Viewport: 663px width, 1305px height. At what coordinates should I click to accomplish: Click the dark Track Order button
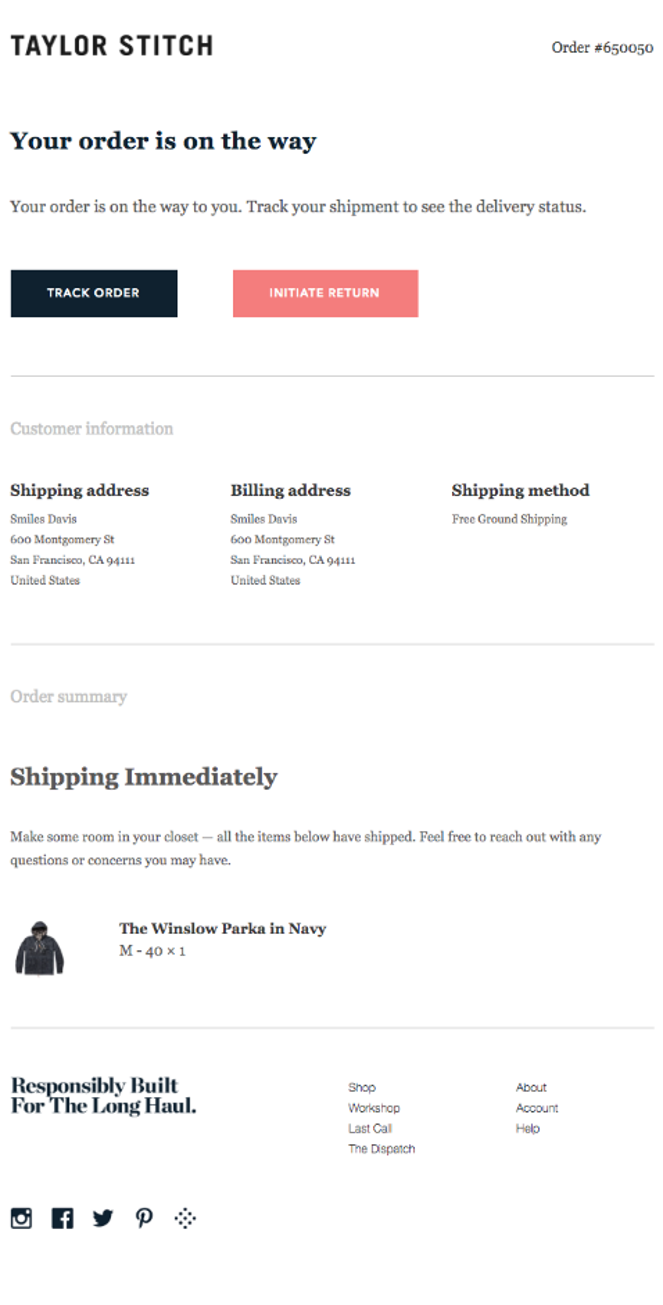point(93,293)
